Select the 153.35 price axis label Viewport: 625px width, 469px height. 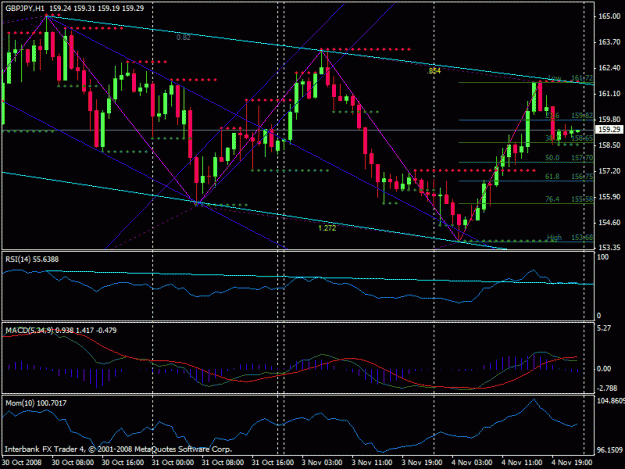pos(609,247)
